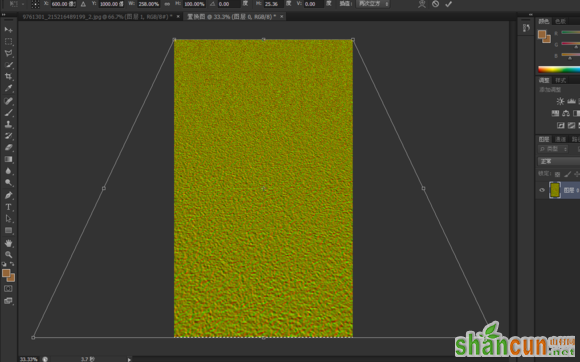580x362 pixels.
Task: Hide layer 0 with the eye icon
Action: click(542, 190)
